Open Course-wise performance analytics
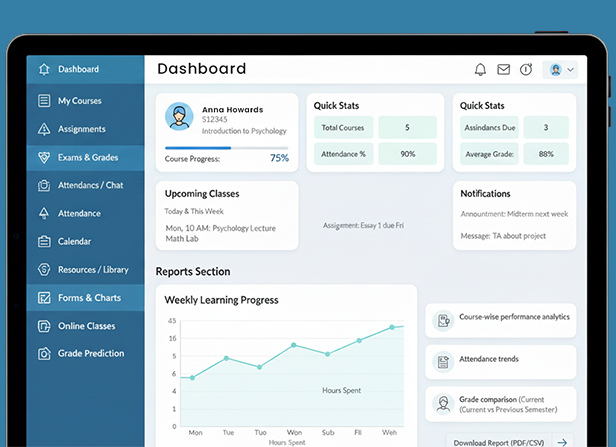Screen dimensions: 616x447 click(501, 320)
